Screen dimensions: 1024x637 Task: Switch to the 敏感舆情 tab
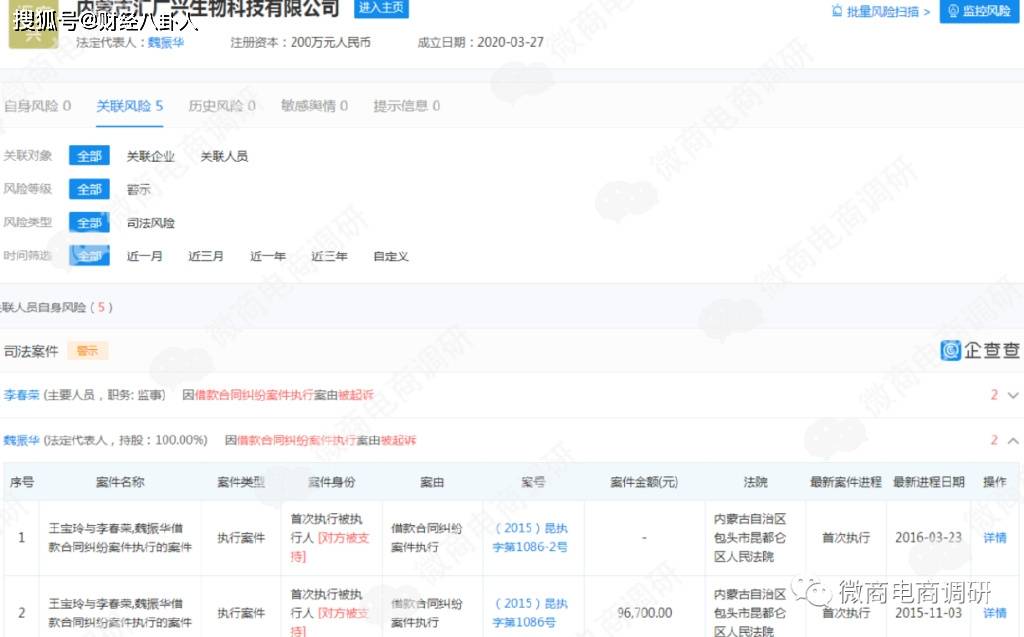coord(314,106)
